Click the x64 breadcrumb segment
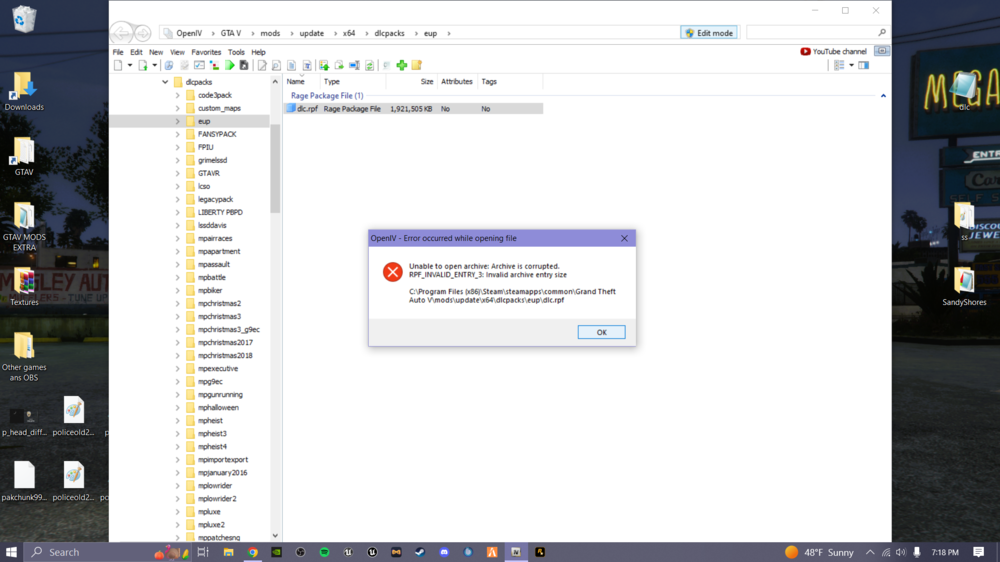The width and height of the screenshot is (1000, 562). coord(349,33)
